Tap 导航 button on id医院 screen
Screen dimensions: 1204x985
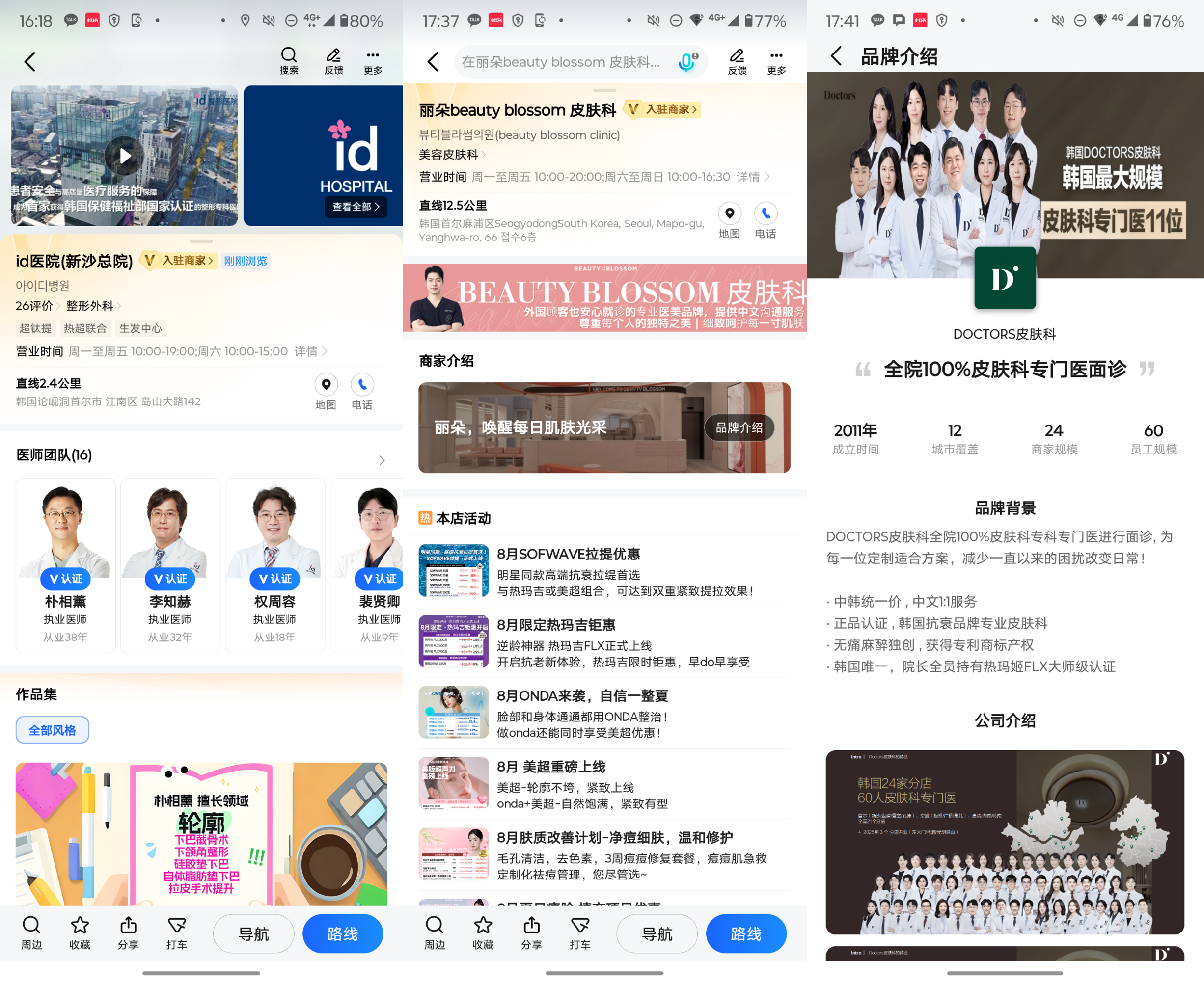[x=253, y=933]
